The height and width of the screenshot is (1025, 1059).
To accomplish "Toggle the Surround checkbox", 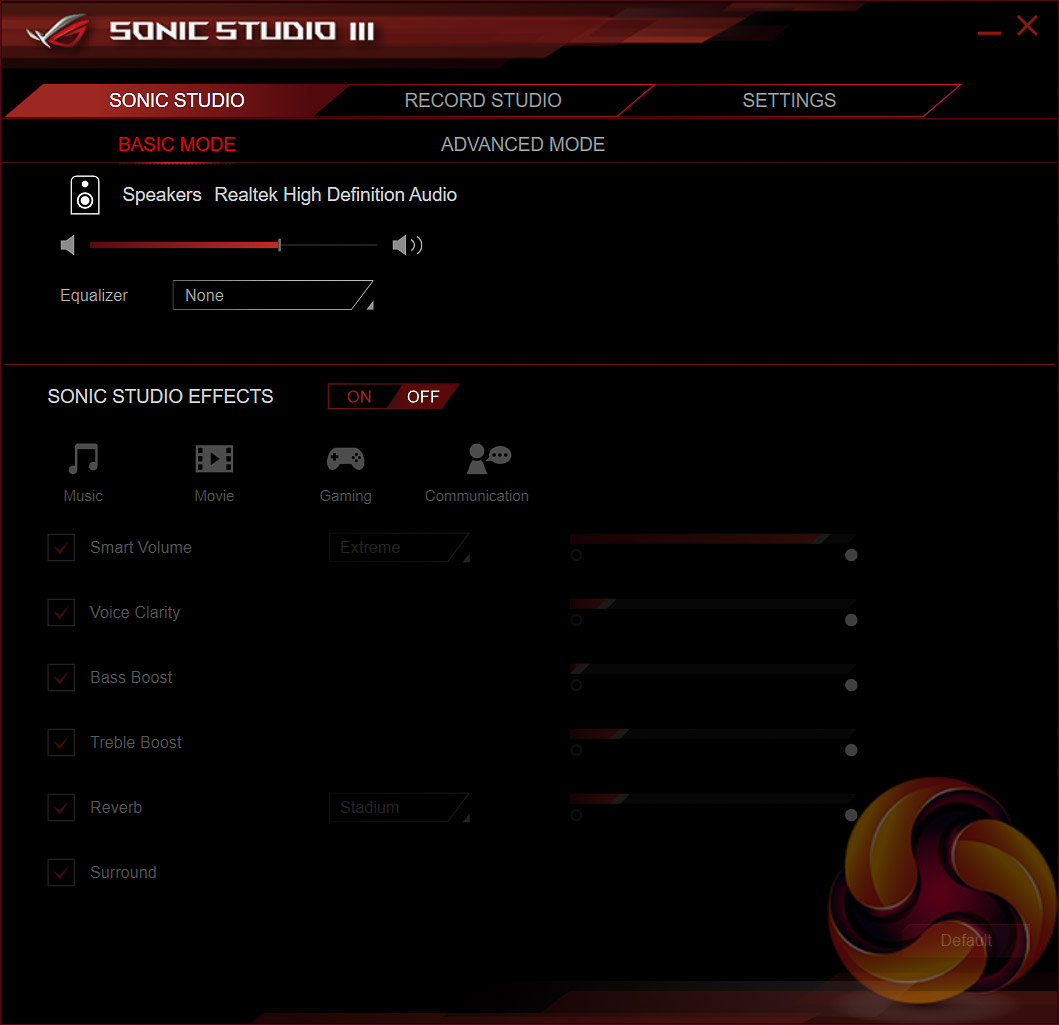I will click(x=61, y=872).
